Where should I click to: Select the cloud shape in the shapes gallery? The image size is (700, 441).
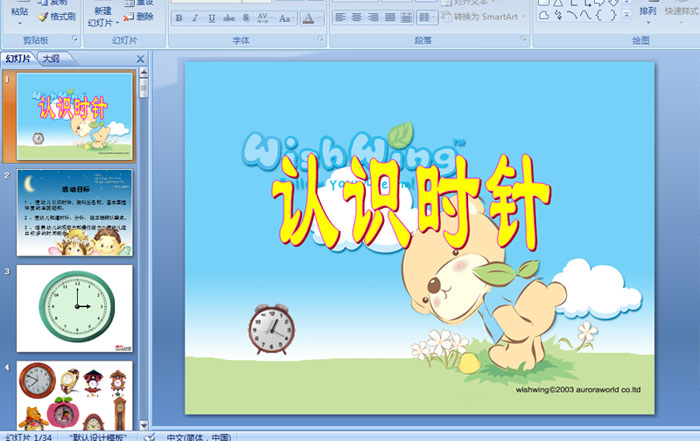click(x=544, y=16)
